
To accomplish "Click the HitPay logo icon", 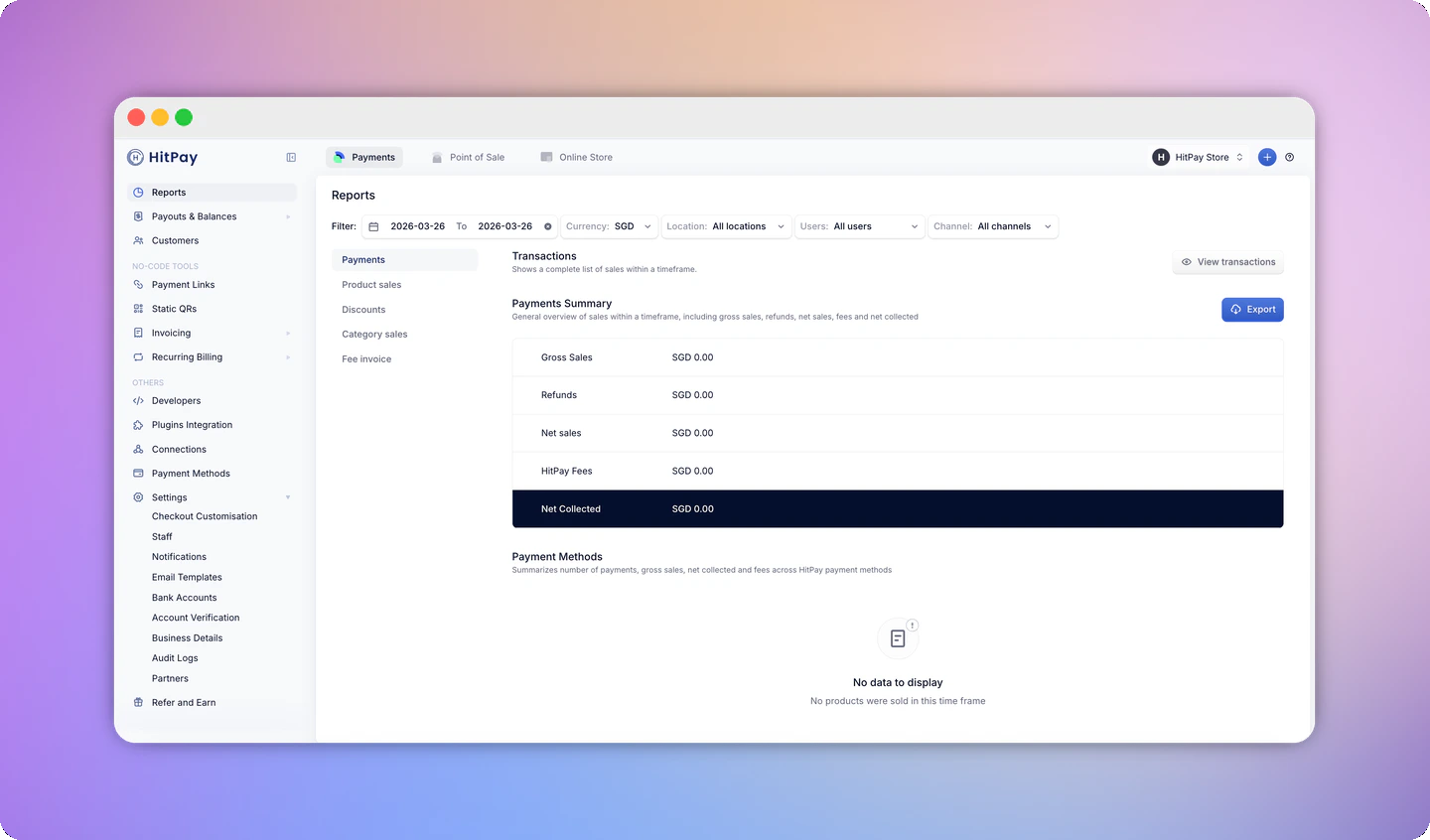I will click(135, 157).
